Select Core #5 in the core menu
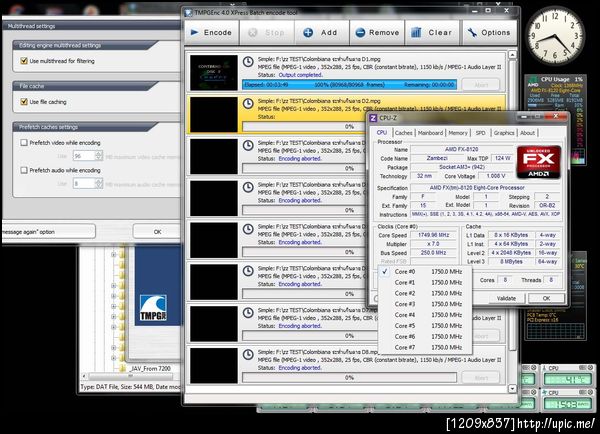Screen dimensions: 600x434 point(425,326)
